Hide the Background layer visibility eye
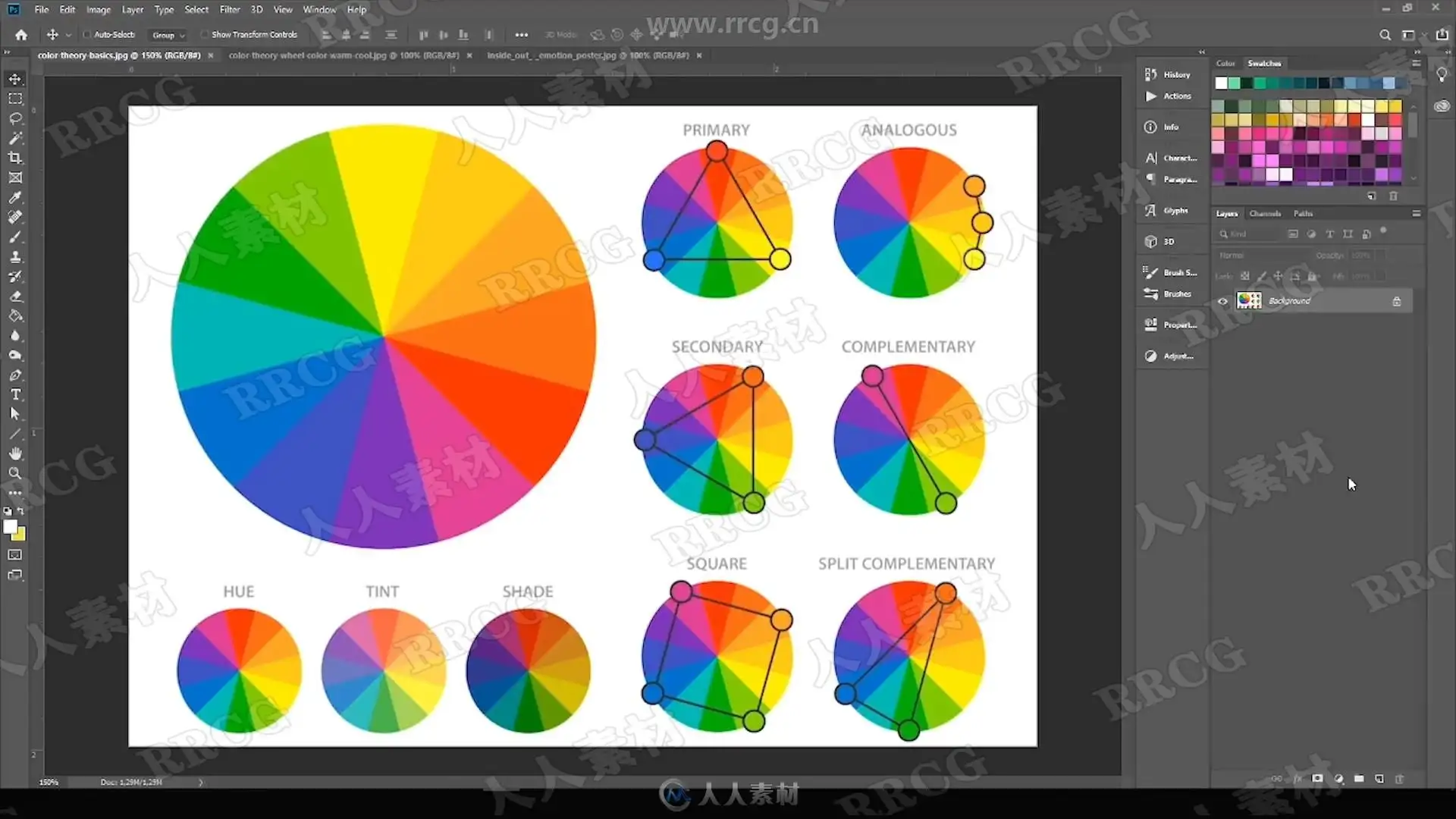This screenshot has width=1456, height=819. 1222,301
